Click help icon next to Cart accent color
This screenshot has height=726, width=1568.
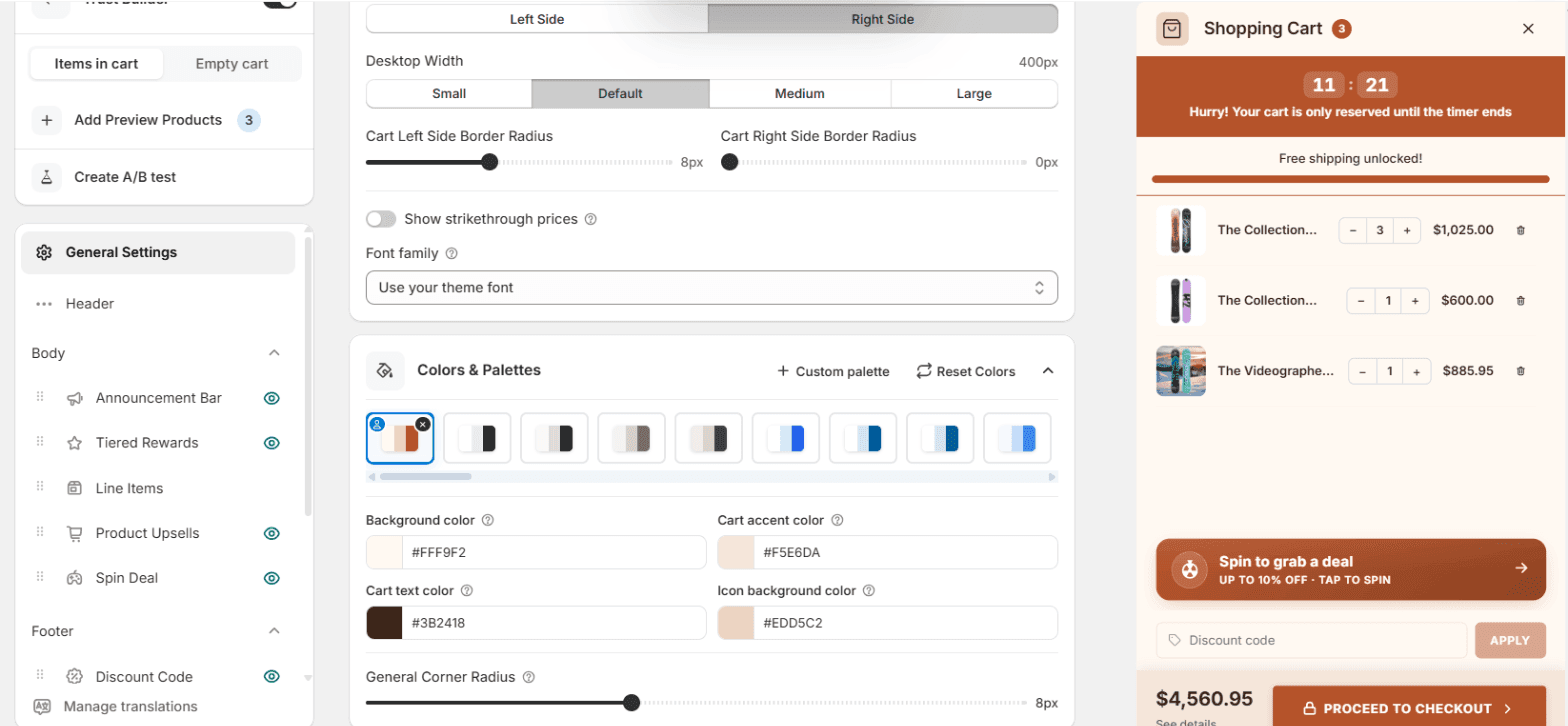[837, 521]
